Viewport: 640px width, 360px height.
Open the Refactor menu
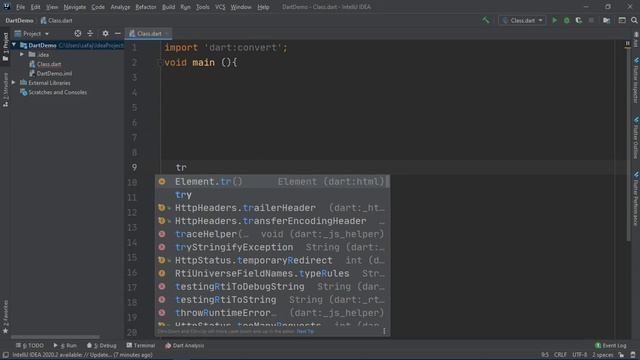(146, 7)
